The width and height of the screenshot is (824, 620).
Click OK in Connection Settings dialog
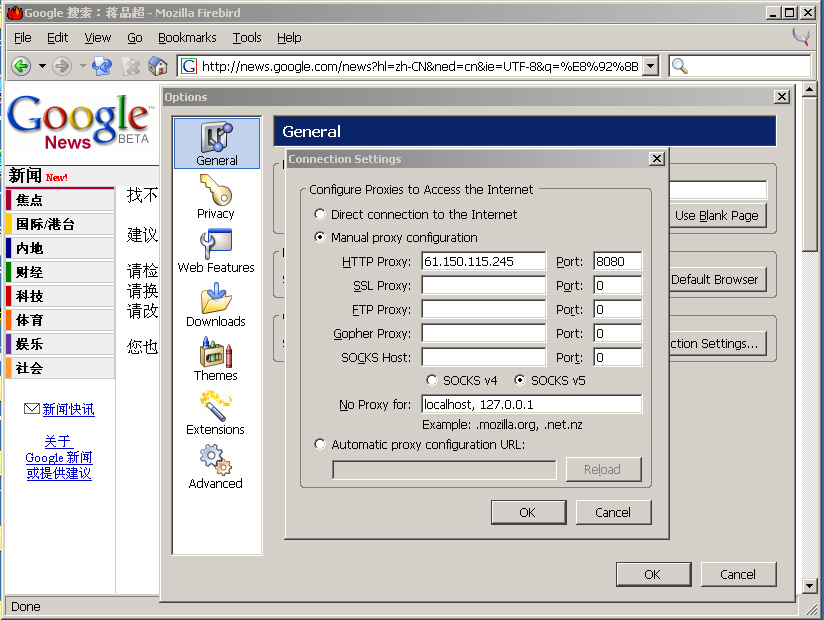[x=528, y=512]
